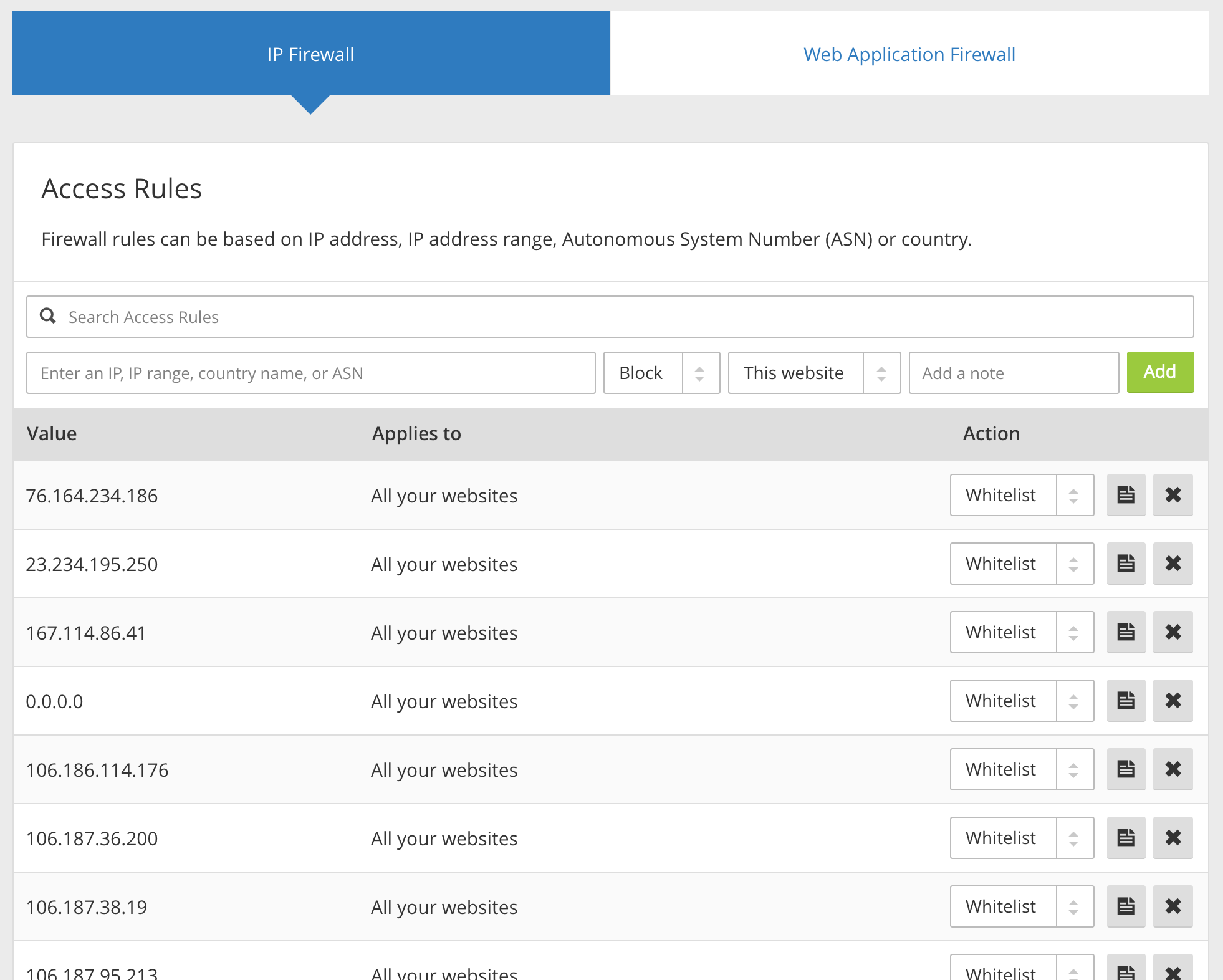This screenshot has width=1223, height=980.
Task: Select the 106.187.36.200 value text
Action: click(92, 838)
